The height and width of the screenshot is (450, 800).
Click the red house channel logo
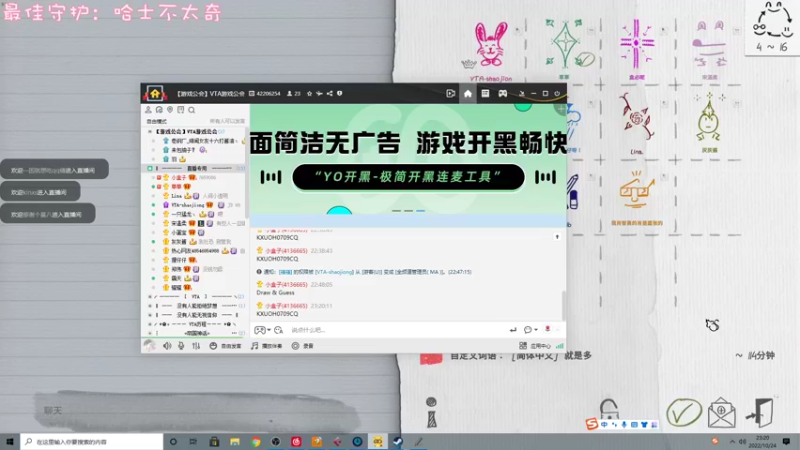155,93
